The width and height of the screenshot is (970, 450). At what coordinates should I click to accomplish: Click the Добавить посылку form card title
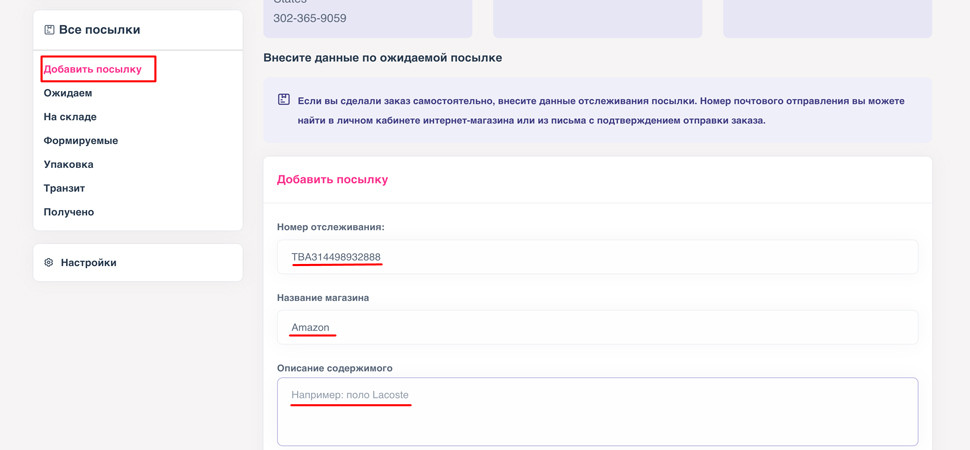332,180
